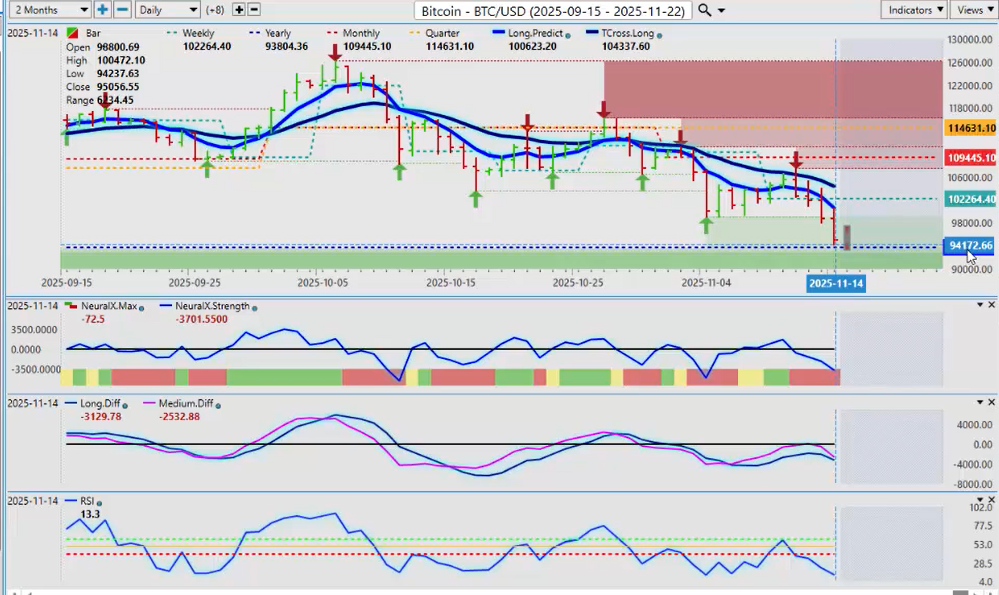Click the black minus button beside (+8)
999x595 pixels.
[x=255, y=10]
